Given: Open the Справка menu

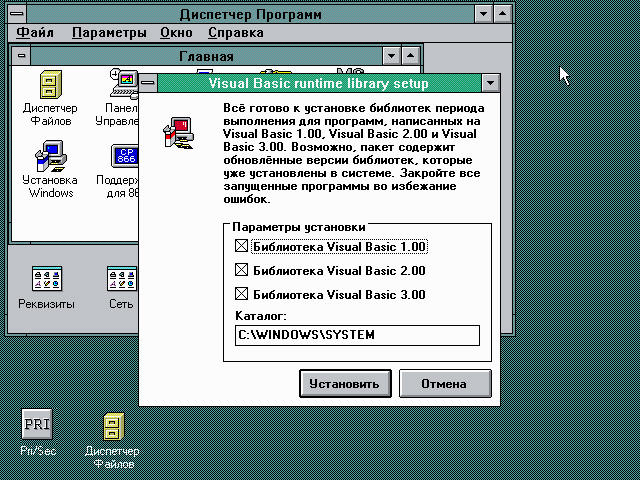Looking at the screenshot, I should click(x=236, y=33).
